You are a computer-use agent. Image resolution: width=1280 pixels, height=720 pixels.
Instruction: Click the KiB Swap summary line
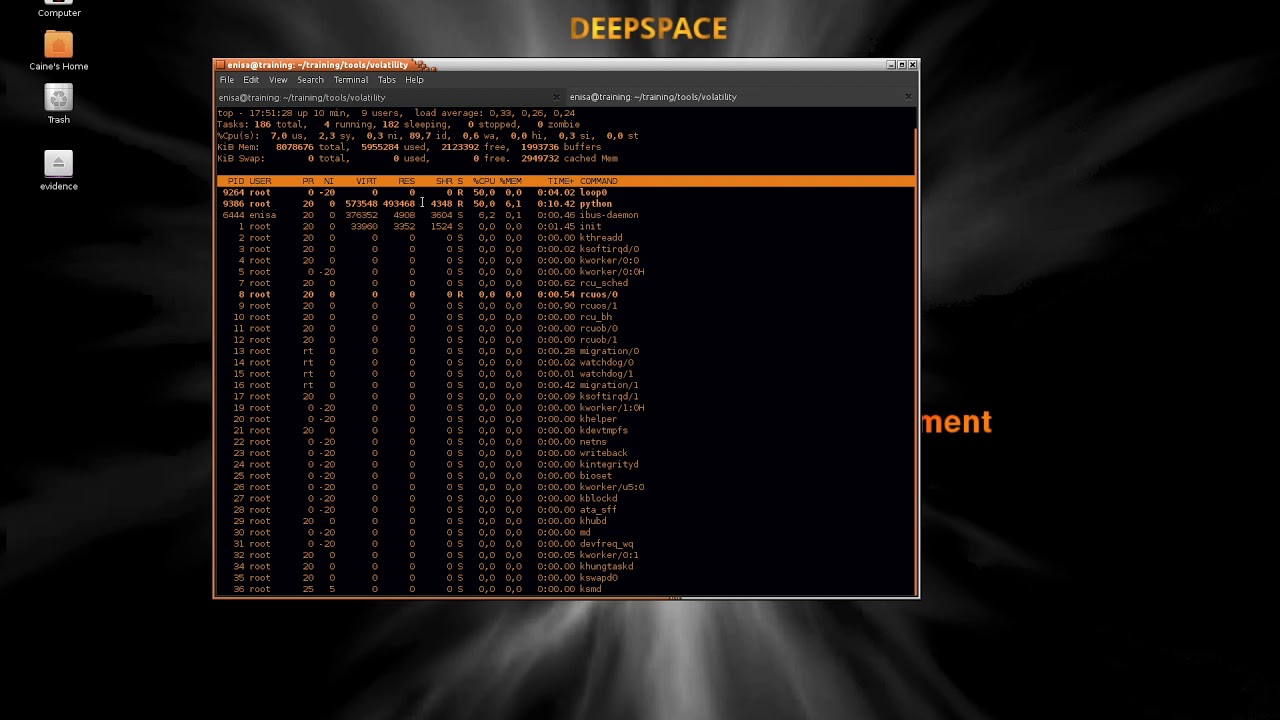pos(417,158)
